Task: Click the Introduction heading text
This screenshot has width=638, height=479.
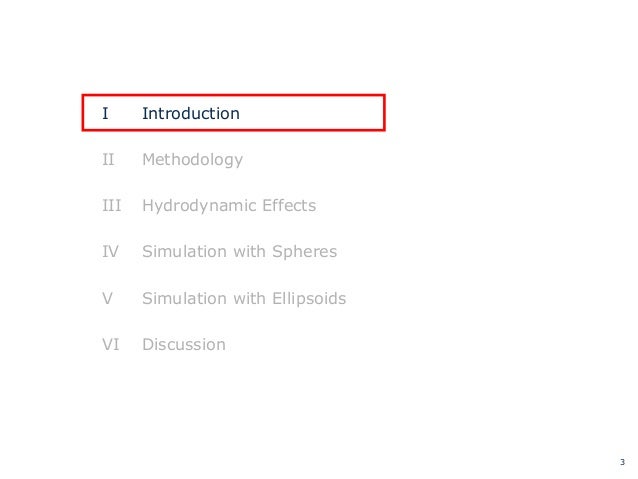Action: coord(190,113)
